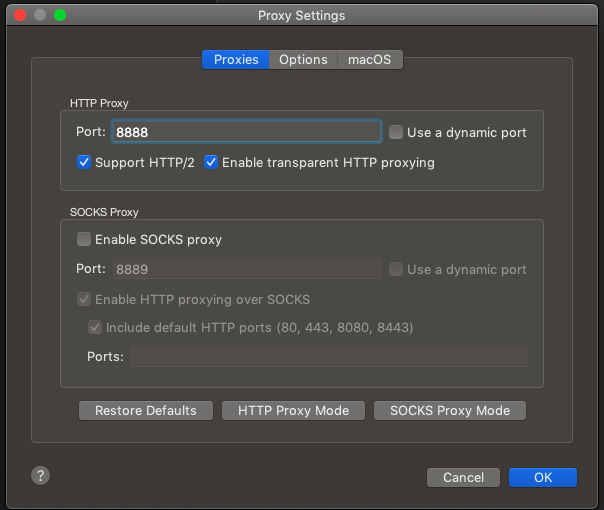Click the green zoom window button
This screenshot has height=510, width=604.
pos(60,15)
